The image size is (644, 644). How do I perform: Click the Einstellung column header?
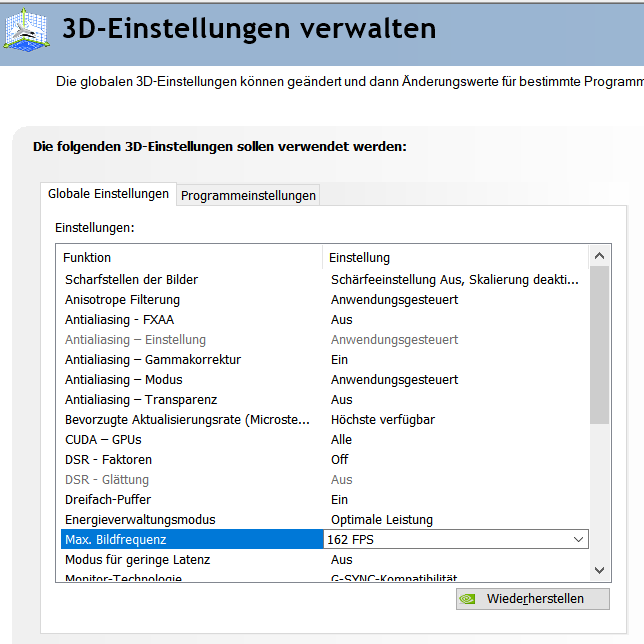pyautogui.click(x=455, y=258)
